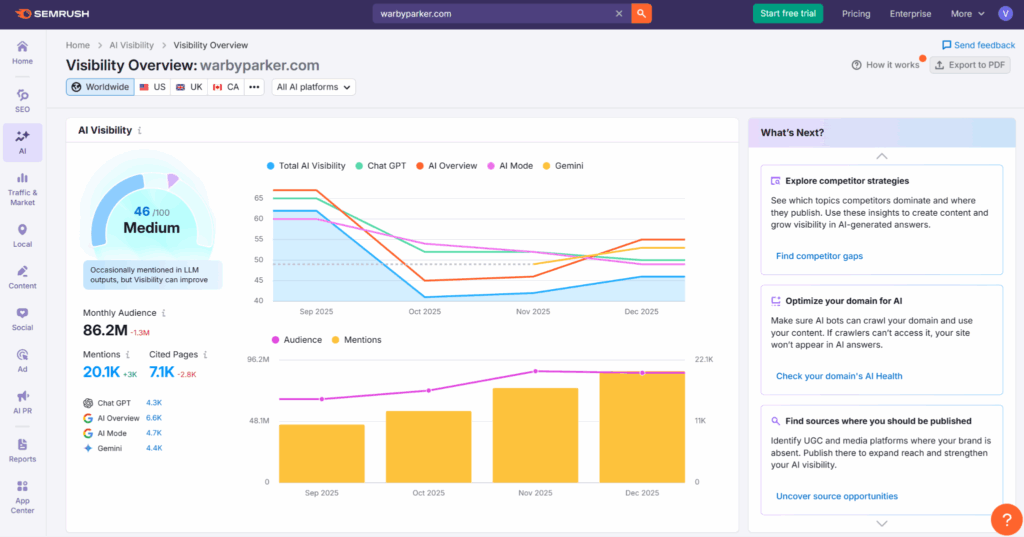Open the Ad sidebar section

click(22, 361)
